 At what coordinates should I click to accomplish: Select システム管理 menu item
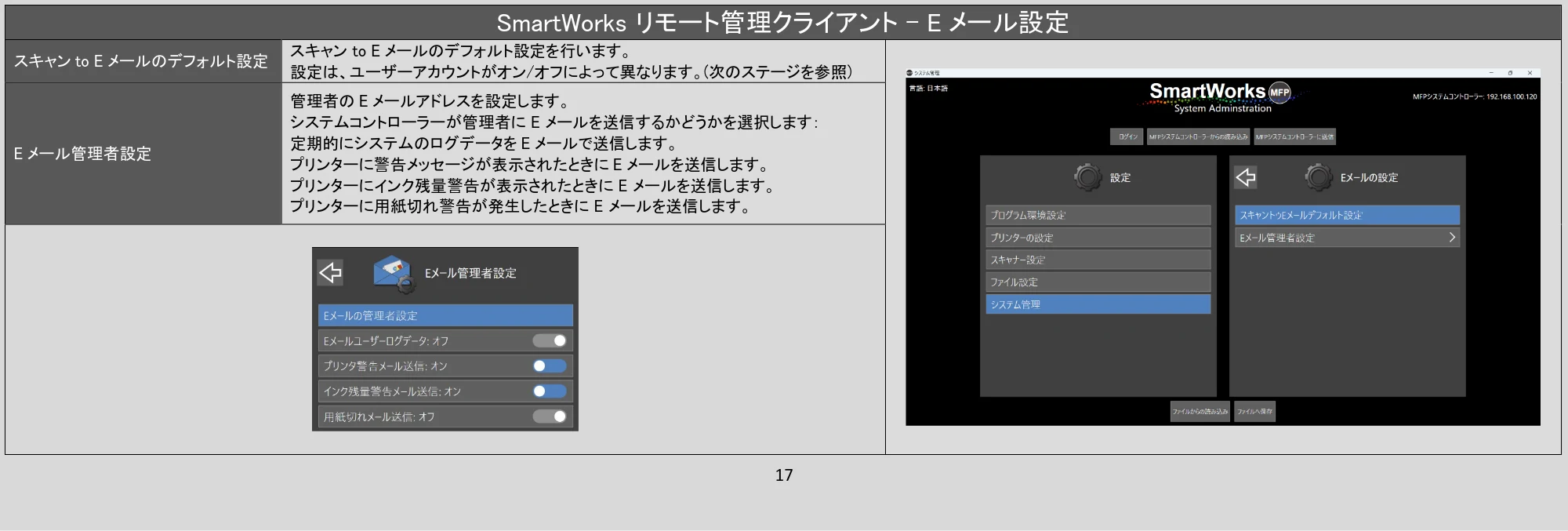(x=1098, y=304)
